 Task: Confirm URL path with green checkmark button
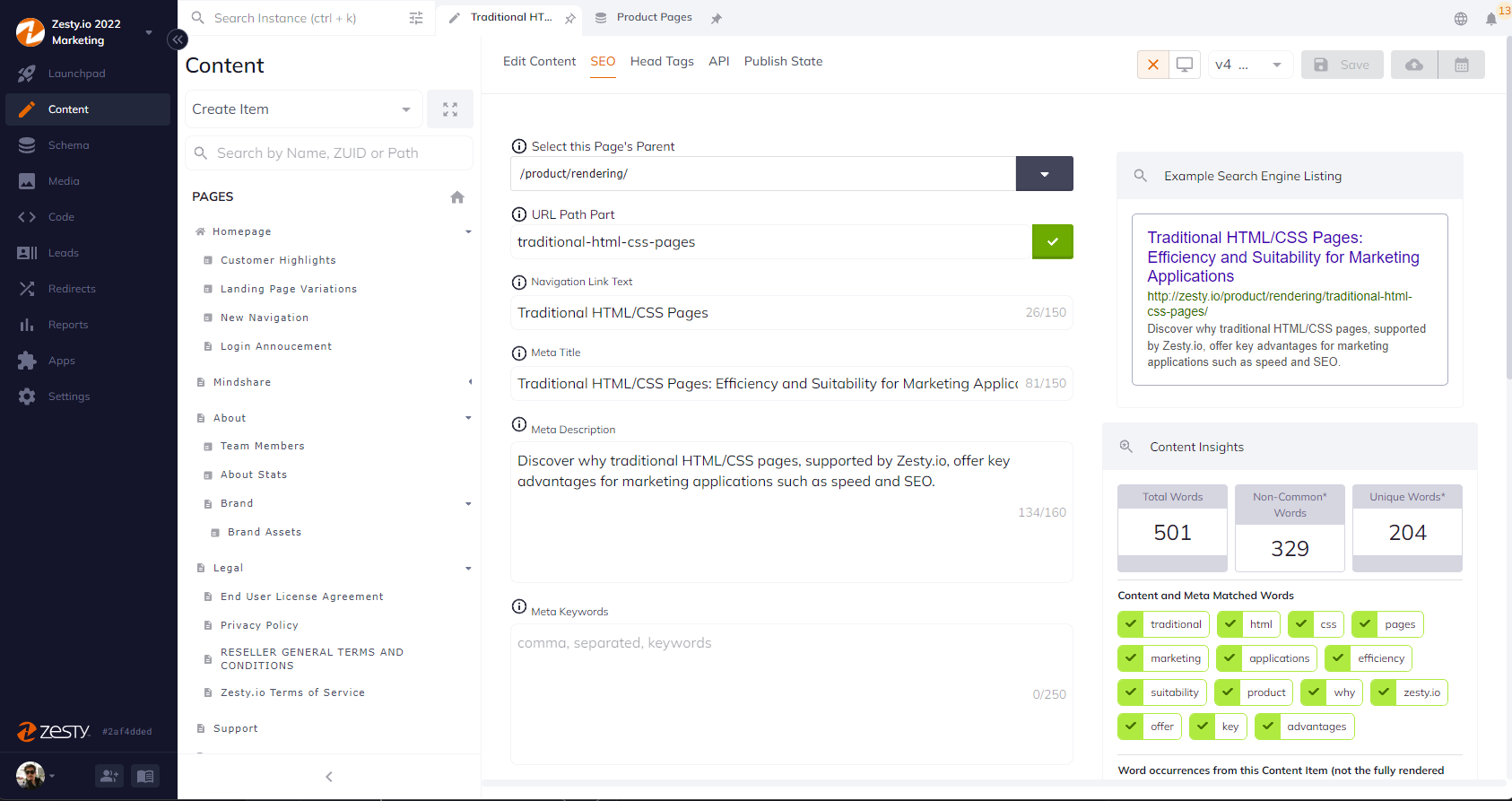pyautogui.click(x=1053, y=242)
